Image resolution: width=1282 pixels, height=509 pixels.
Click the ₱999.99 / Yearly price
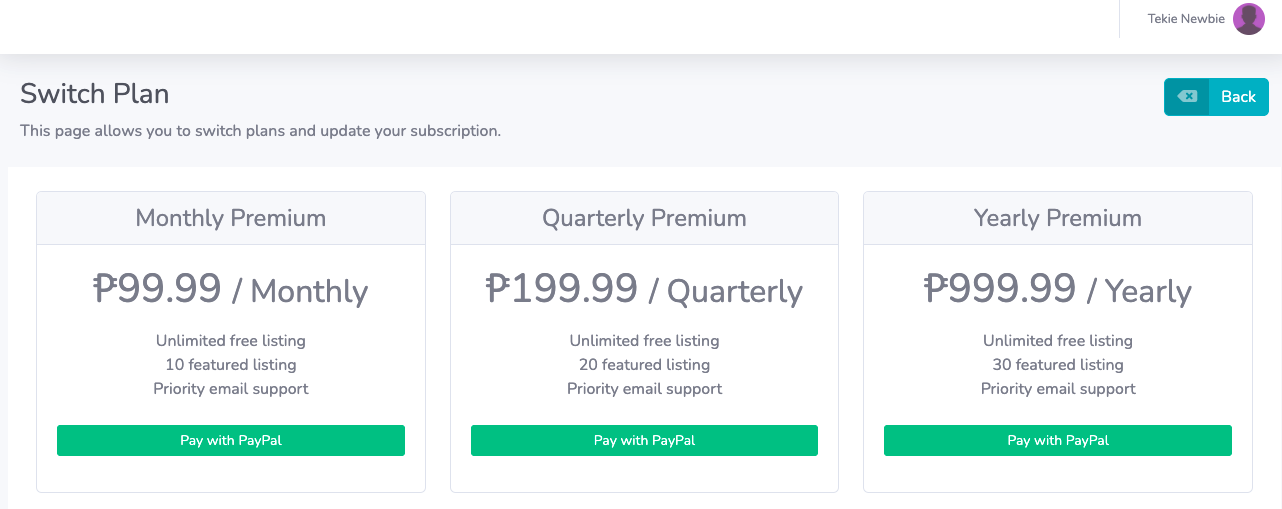tap(1058, 290)
